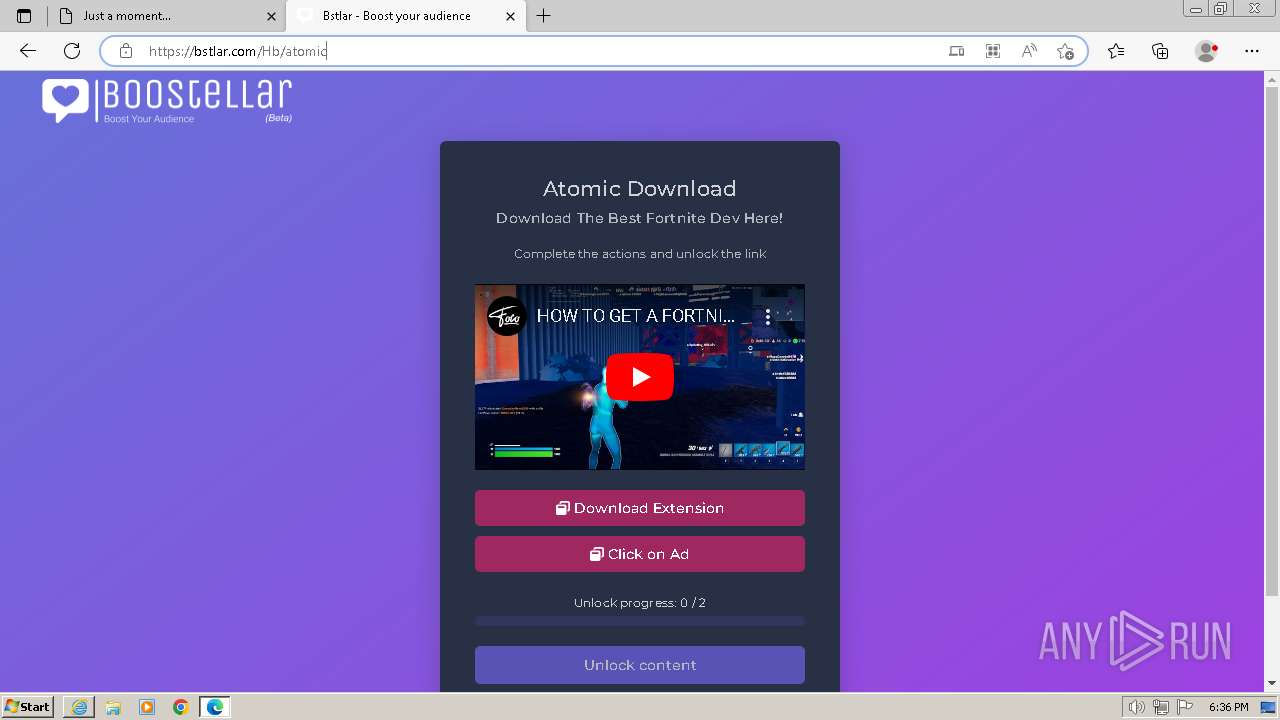Close the 'Just a moment...' tab
This screenshot has height=720, width=1280.
[272, 16]
